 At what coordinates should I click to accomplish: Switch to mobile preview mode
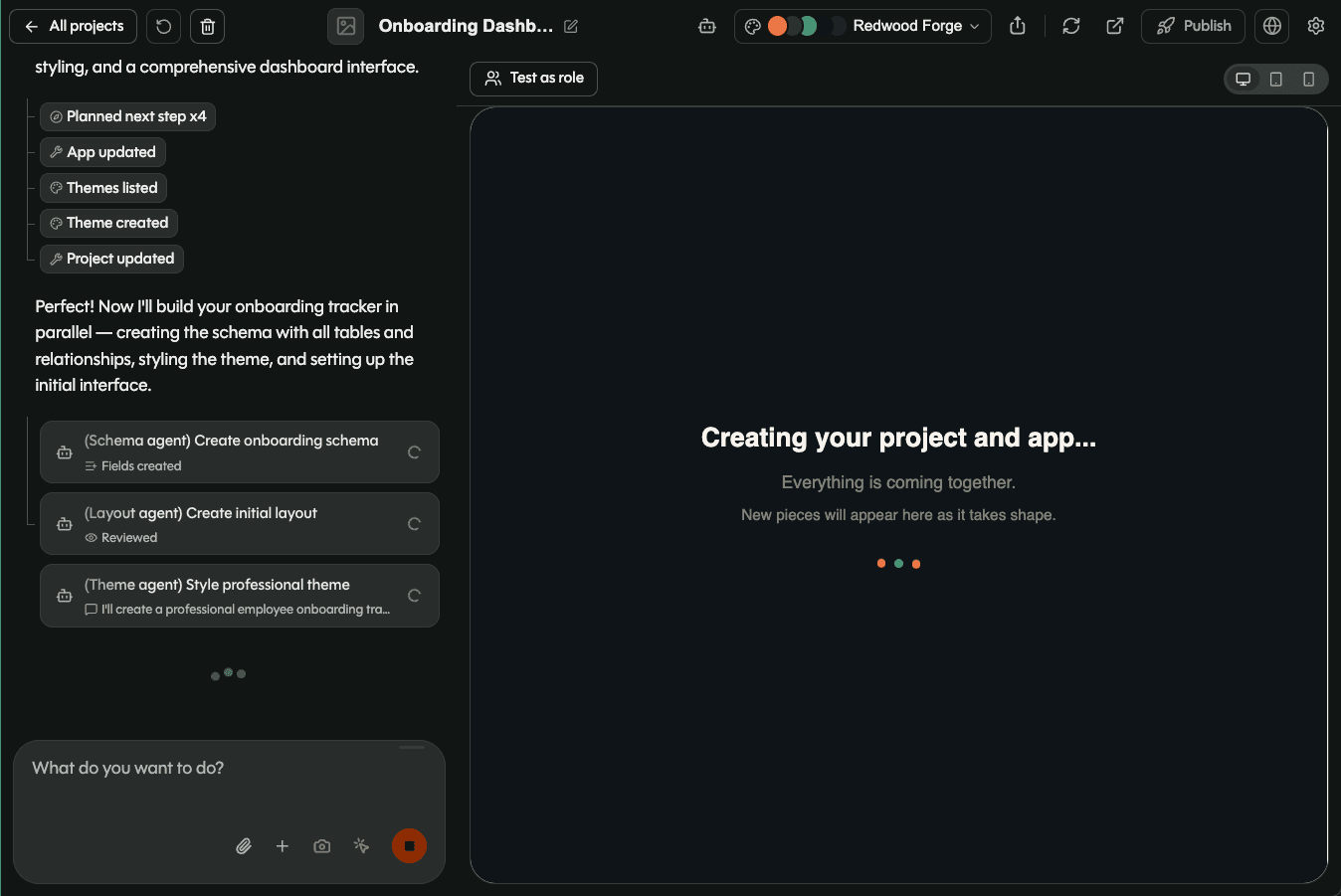[x=1309, y=79]
